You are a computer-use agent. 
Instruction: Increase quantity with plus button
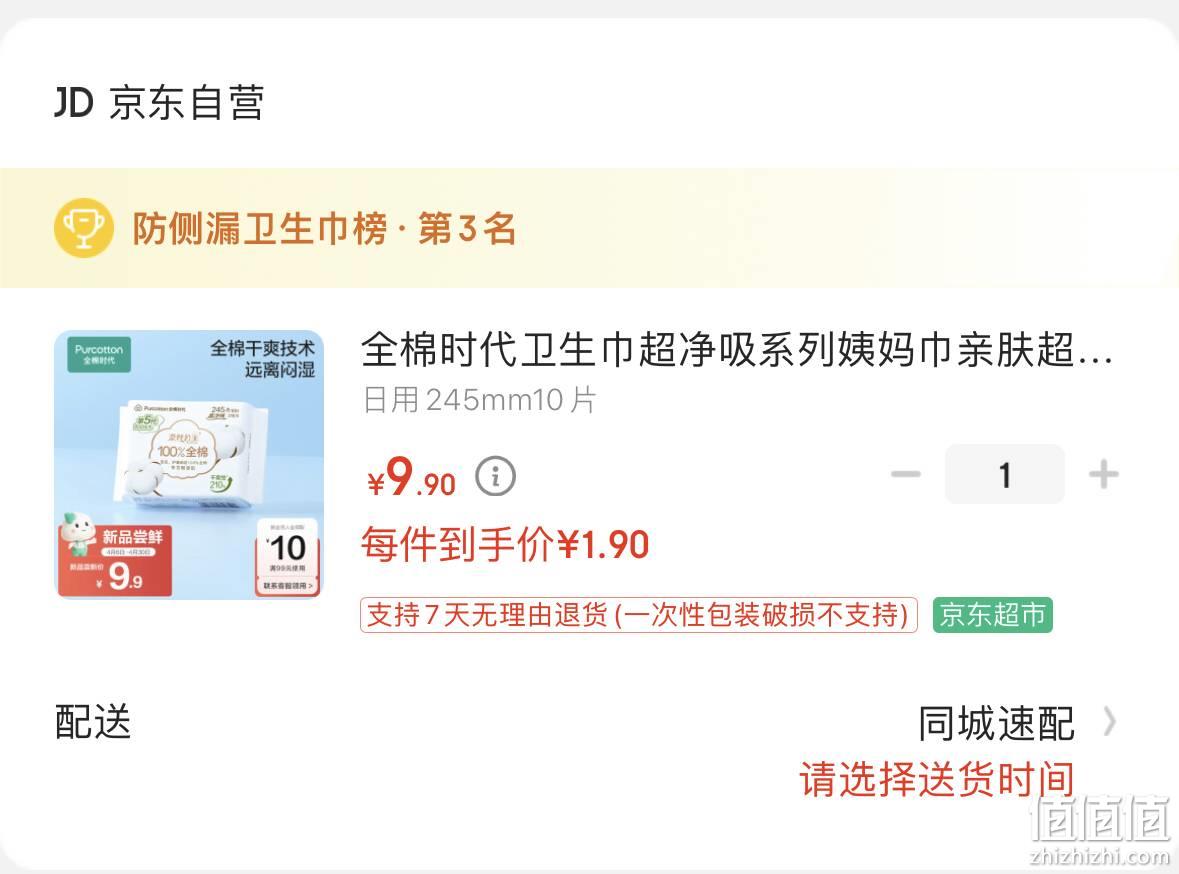click(x=1103, y=475)
